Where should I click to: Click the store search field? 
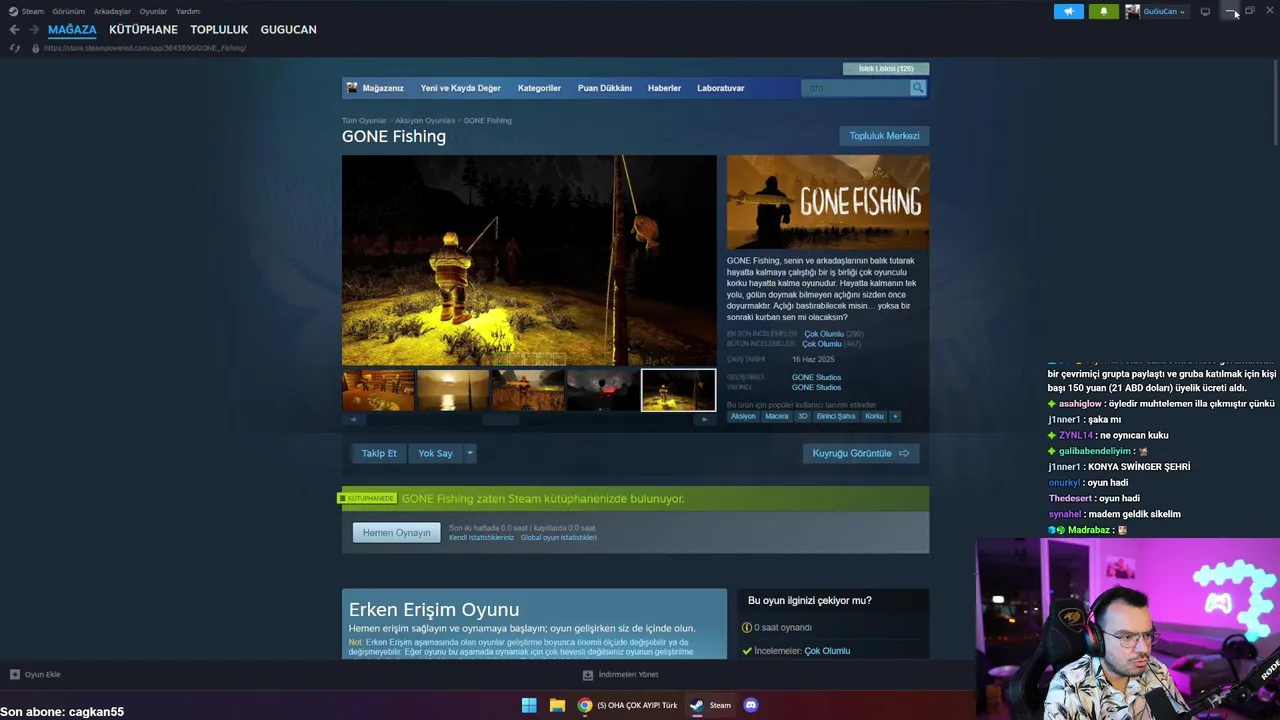click(x=855, y=88)
